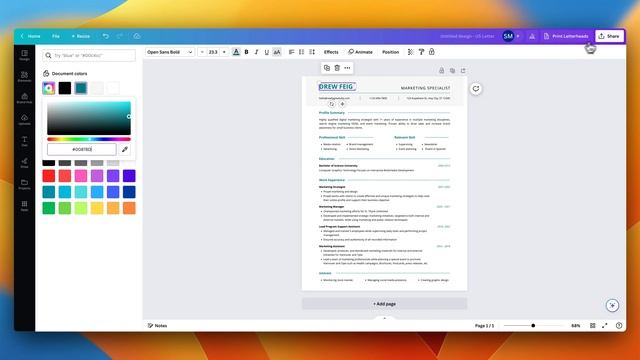Click the Canva Assistant sparkle button
Viewport: 640px width, 360px height.
(612, 305)
